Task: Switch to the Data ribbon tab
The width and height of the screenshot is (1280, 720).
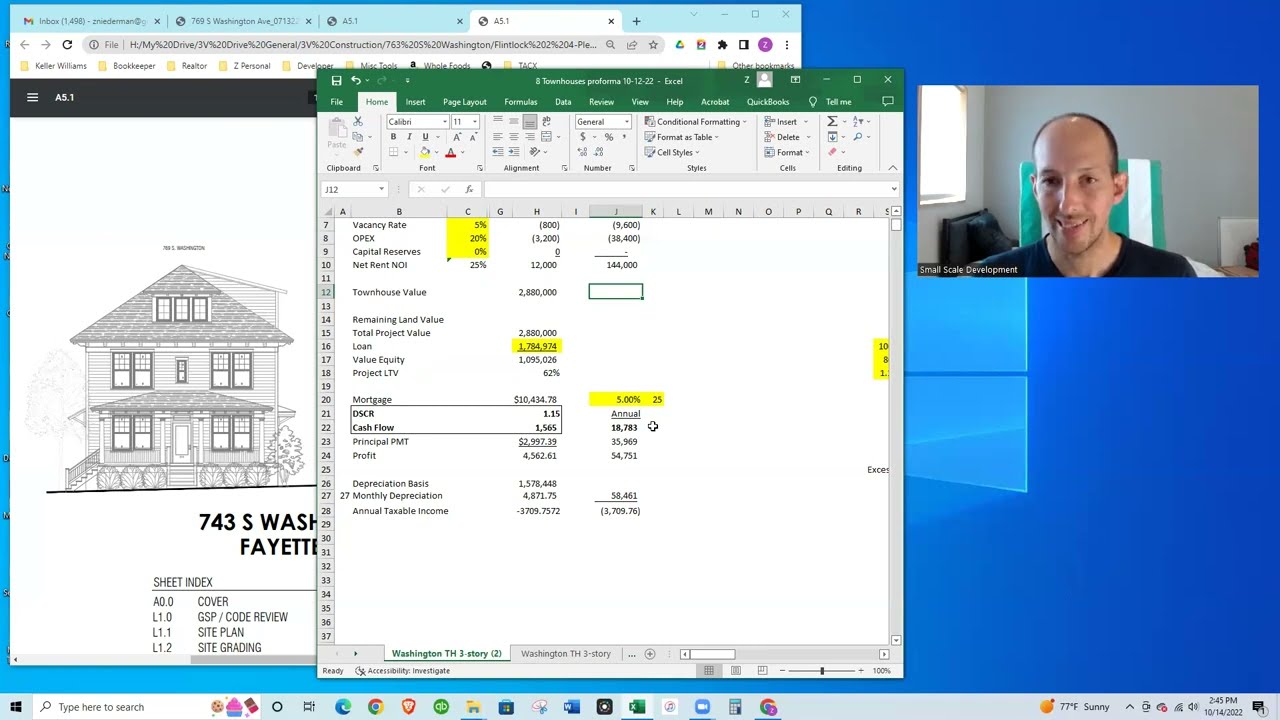Action: point(563,102)
